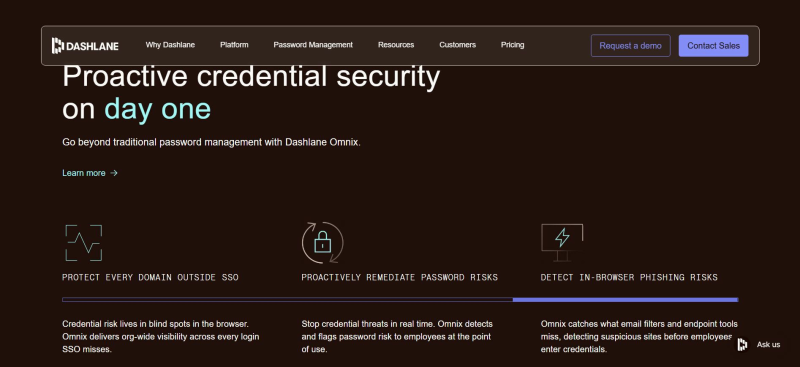Click the 'Go beyond traditional password management' subtitle

[211, 142]
